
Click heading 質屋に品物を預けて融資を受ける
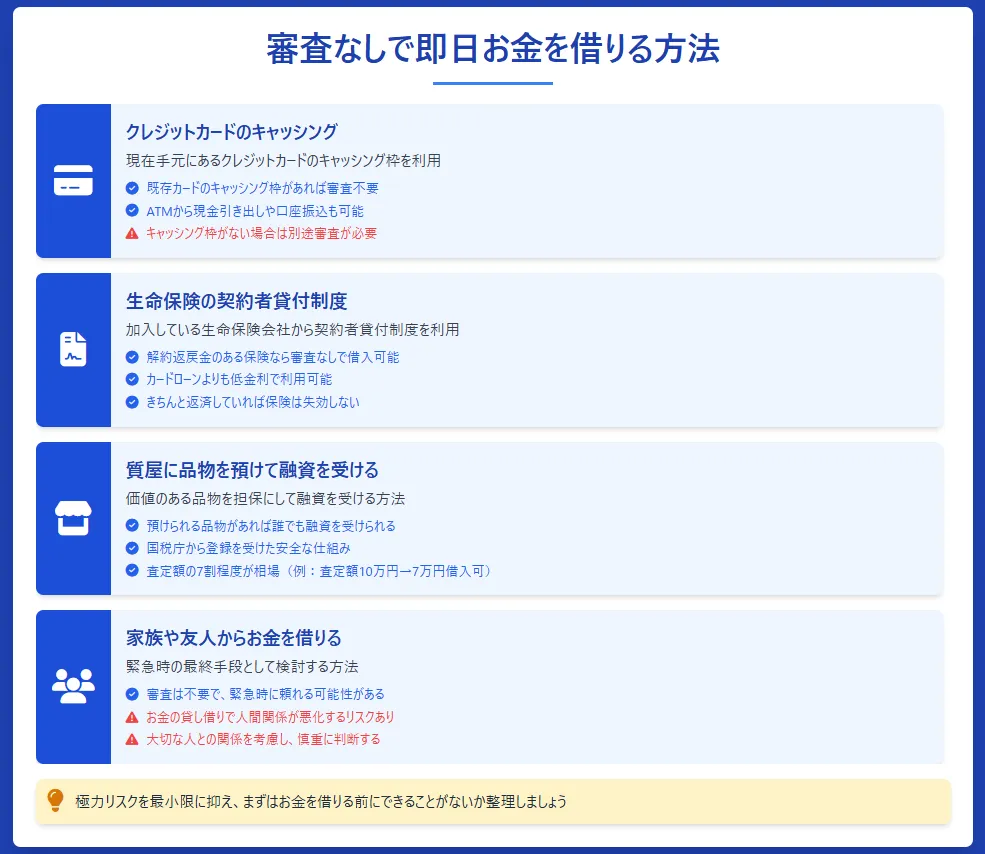pyautogui.click(x=252, y=469)
